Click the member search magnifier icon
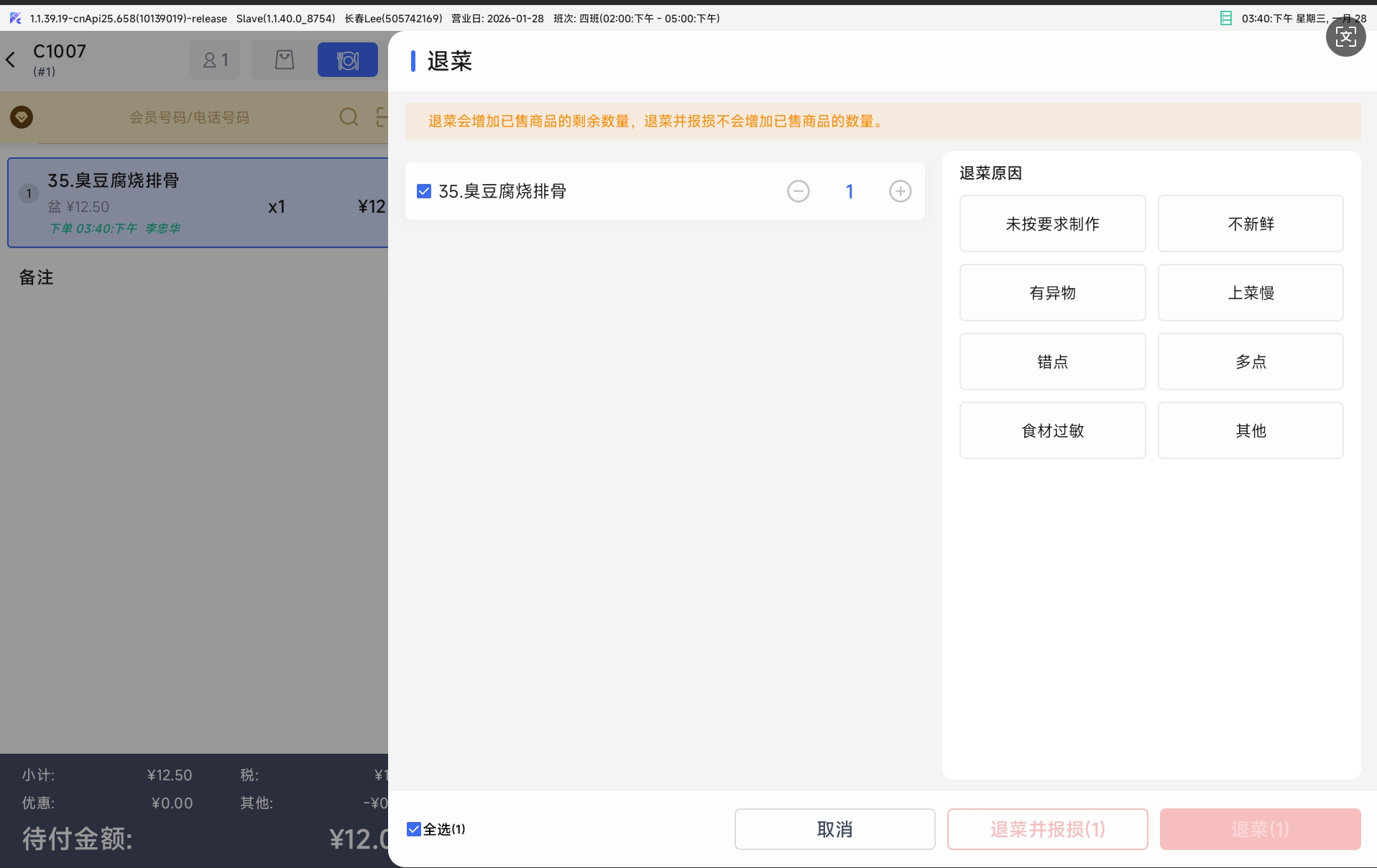The height and width of the screenshot is (868, 1377). click(x=349, y=117)
